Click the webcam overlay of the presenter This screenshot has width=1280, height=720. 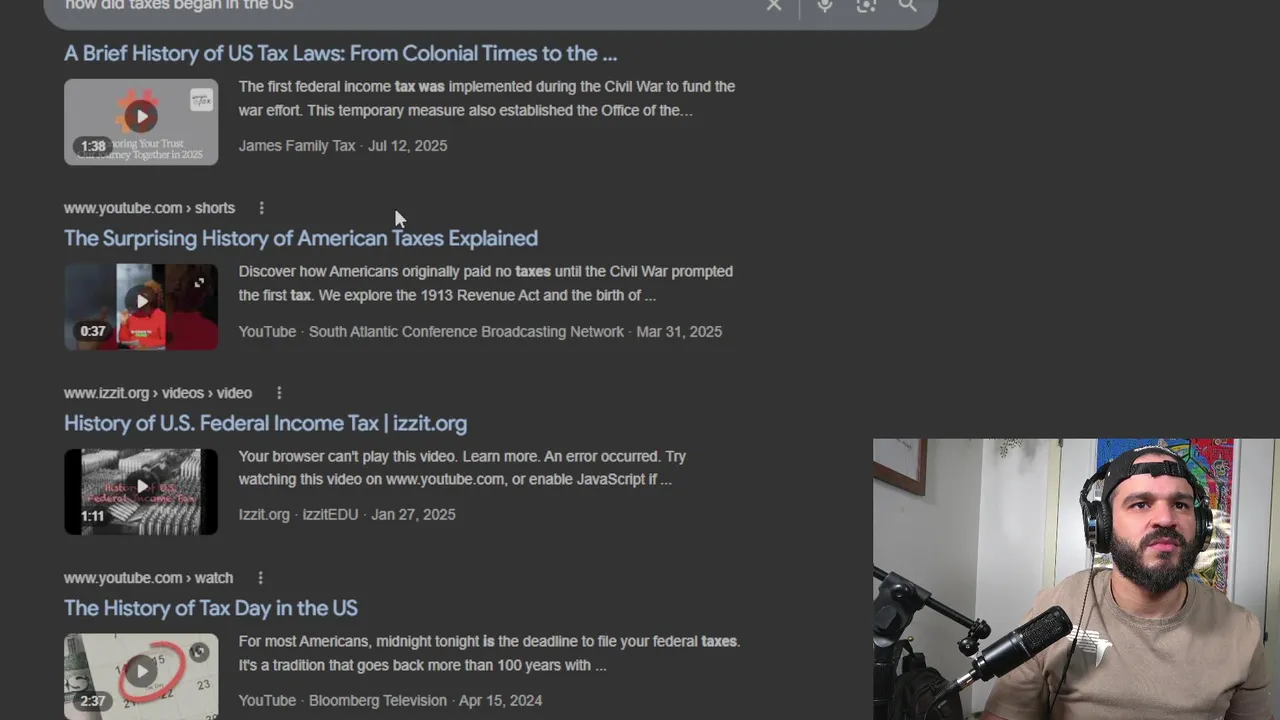tap(1076, 579)
